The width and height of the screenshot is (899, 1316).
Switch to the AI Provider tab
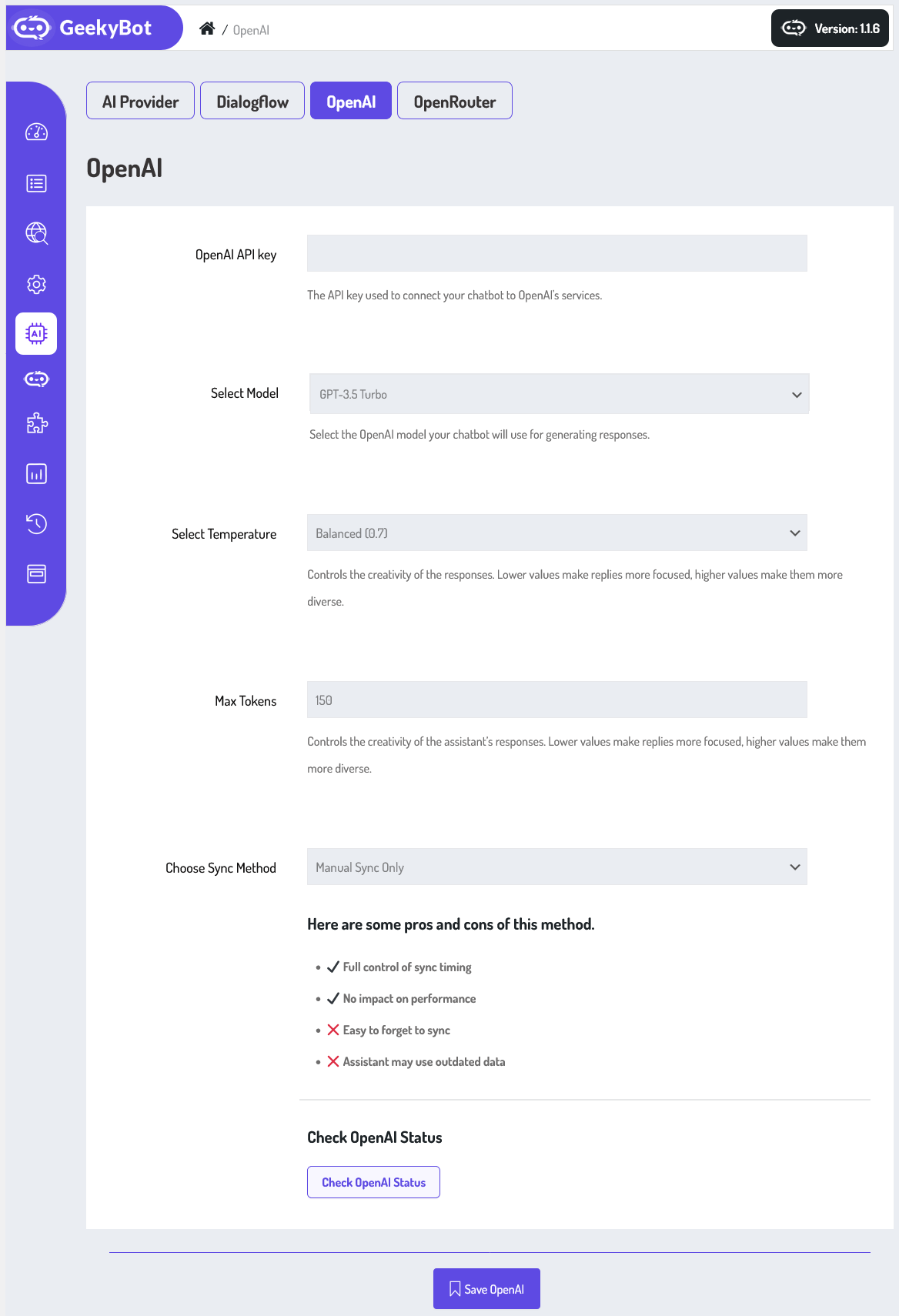pyautogui.click(x=140, y=102)
